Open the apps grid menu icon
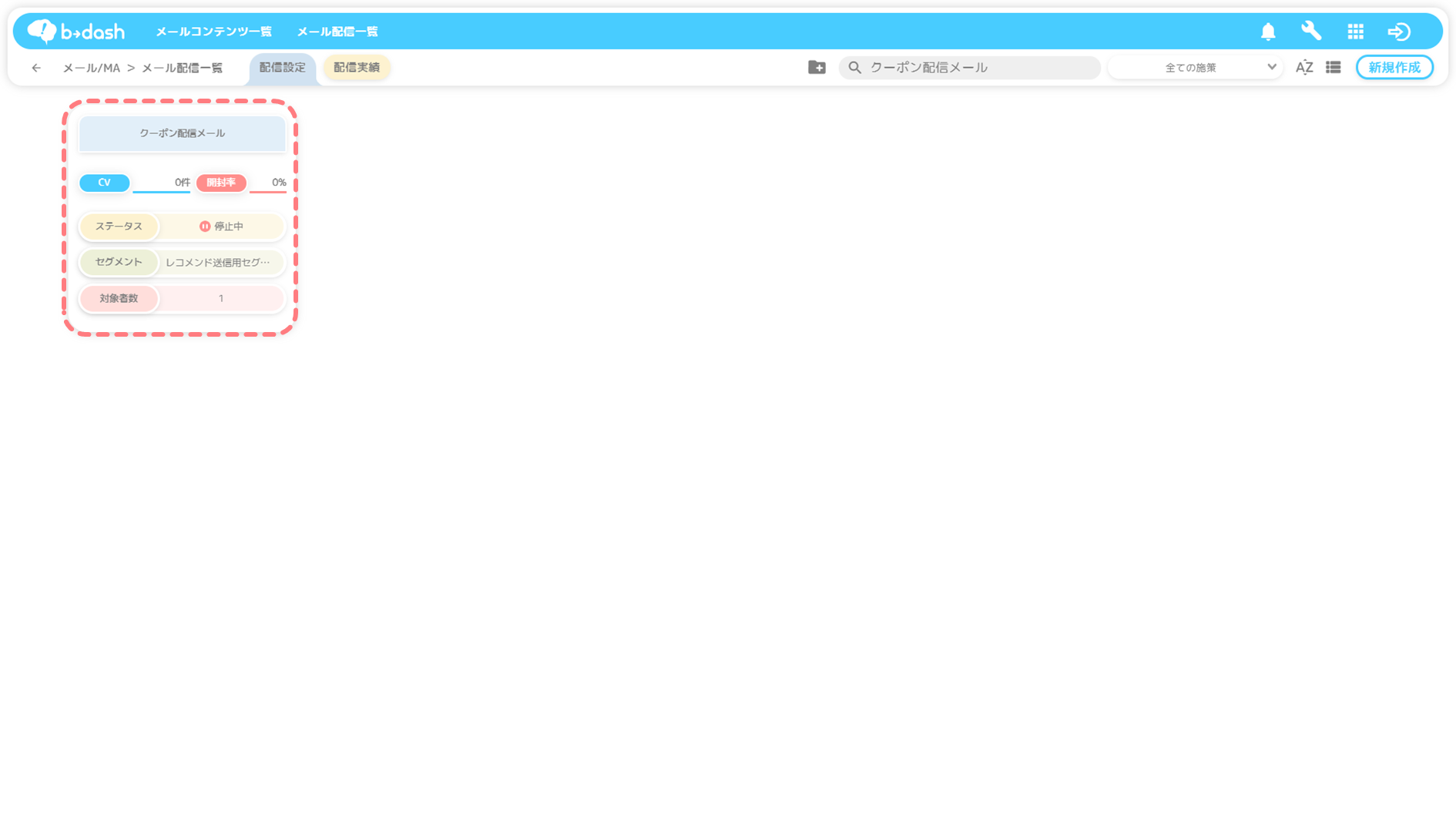This screenshot has width=1456, height=819. pyautogui.click(x=1356, y=32)
